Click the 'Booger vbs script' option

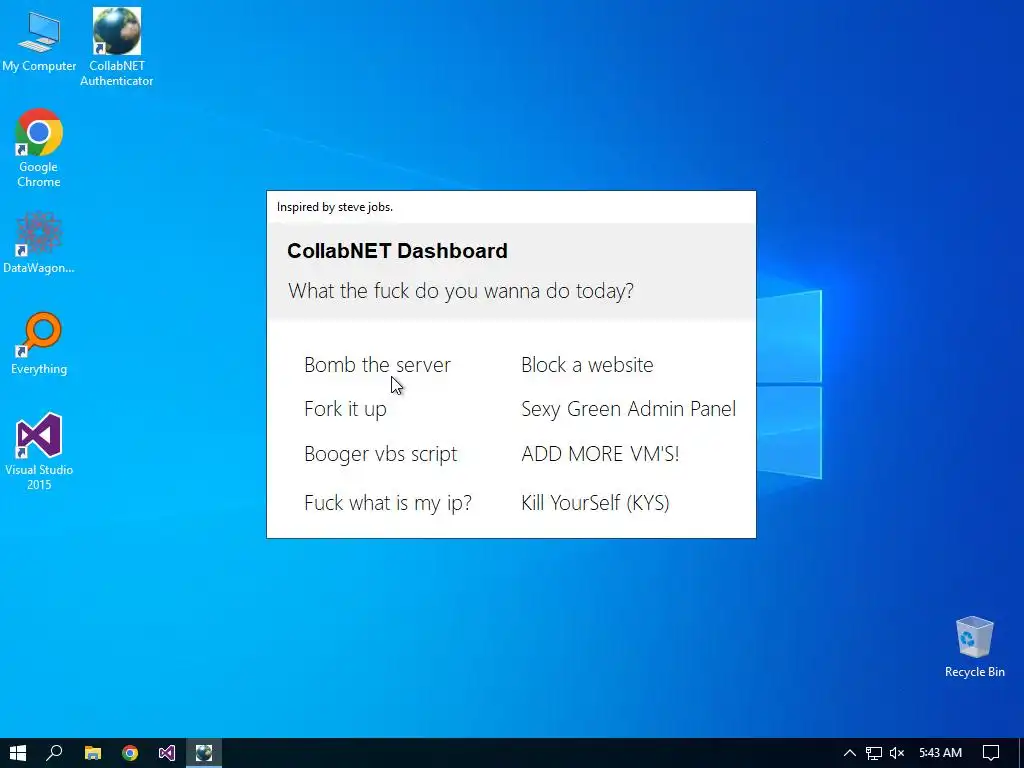click(381, 454)
